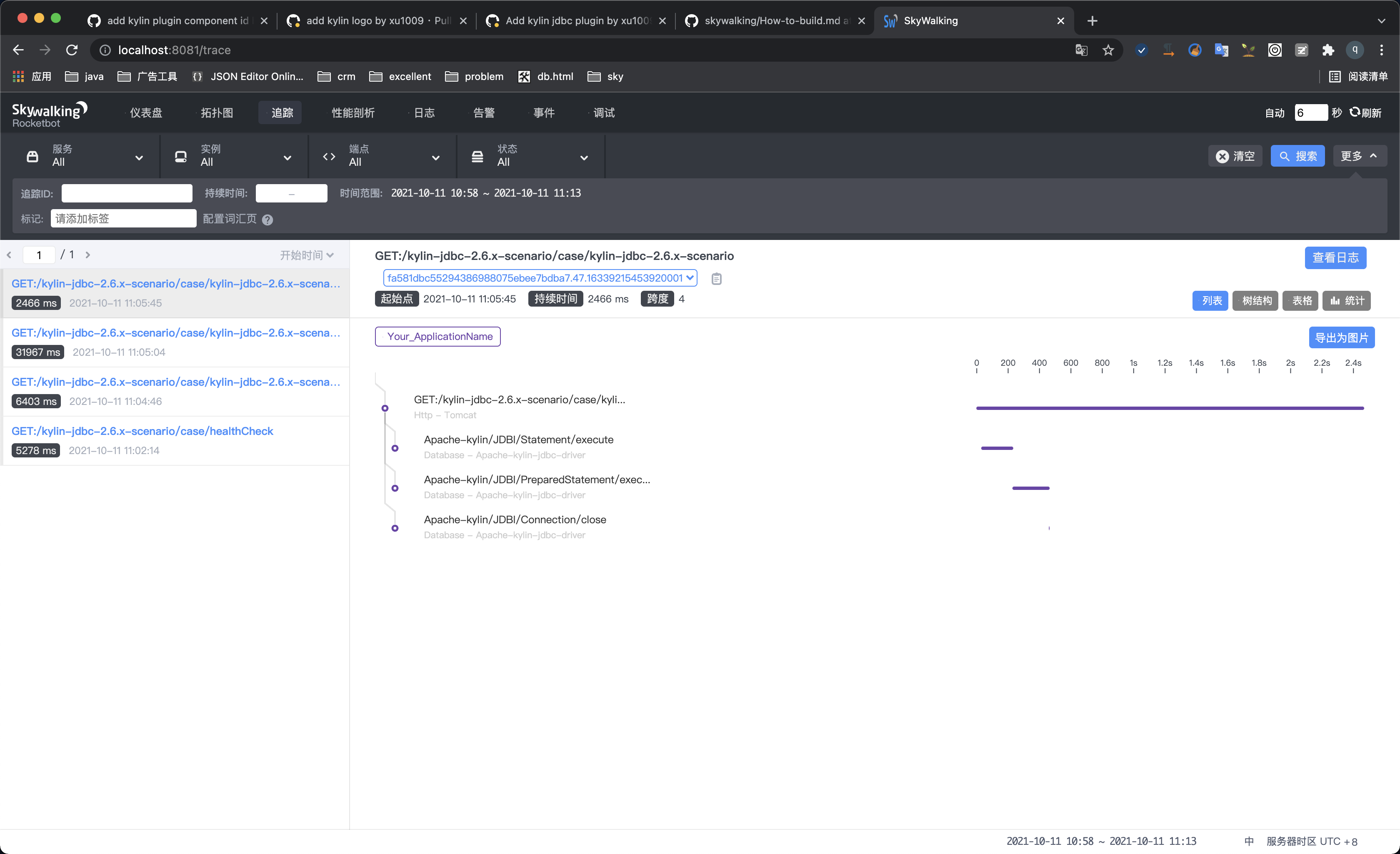Click the 查看日志 view logs button
Screen dimensions: 1400x854
[x=1335, y=258]
